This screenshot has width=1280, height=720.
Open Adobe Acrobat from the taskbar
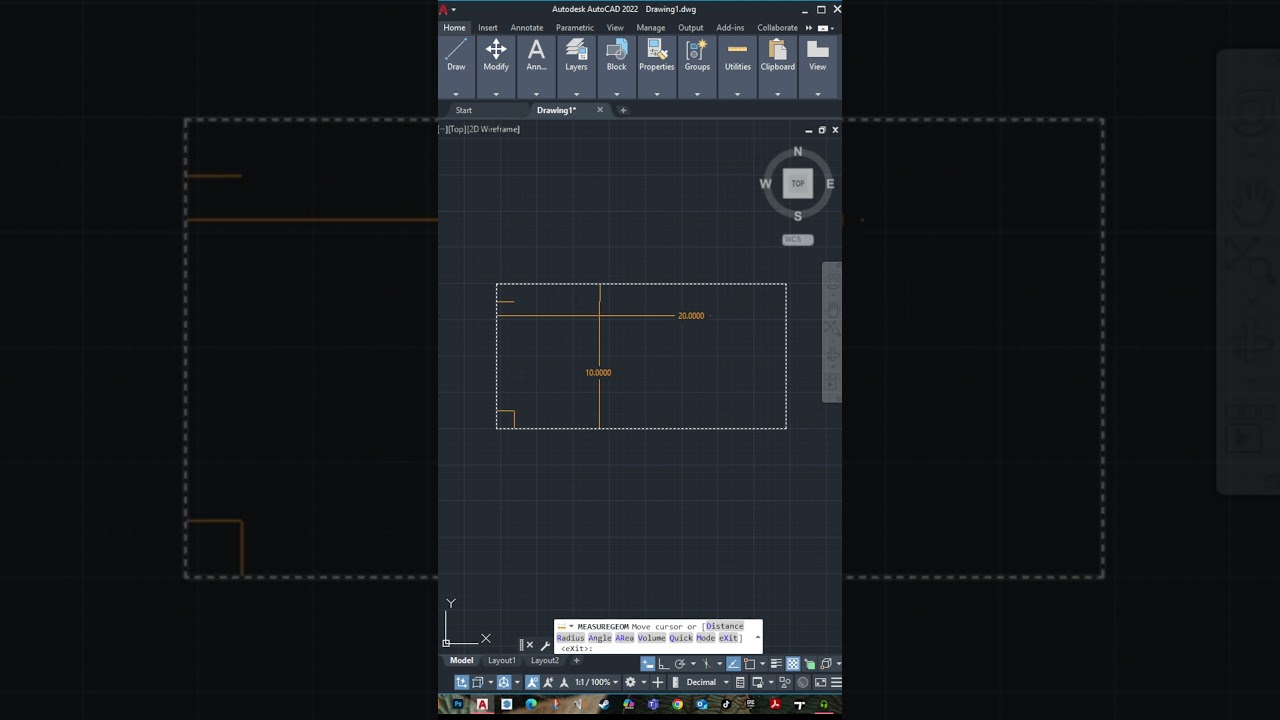[775, 704]
